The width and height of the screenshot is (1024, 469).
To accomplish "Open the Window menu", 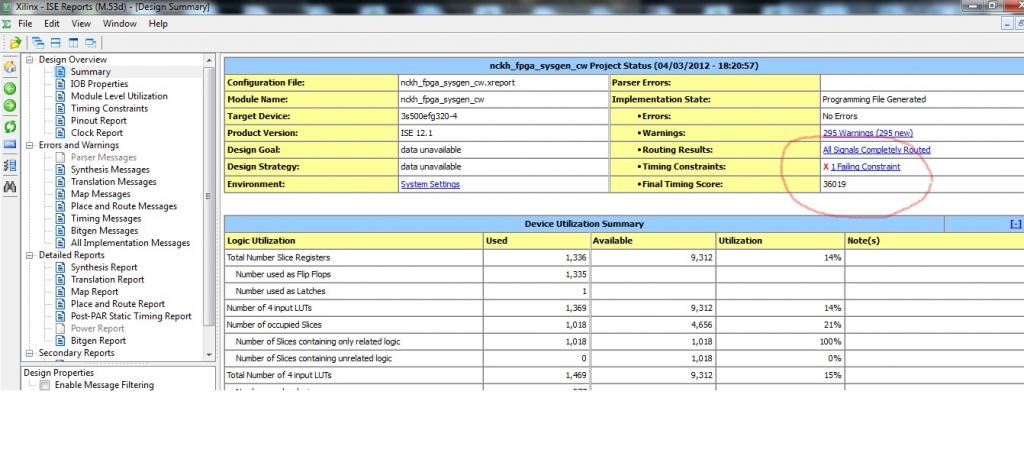I will coord(120,24).
